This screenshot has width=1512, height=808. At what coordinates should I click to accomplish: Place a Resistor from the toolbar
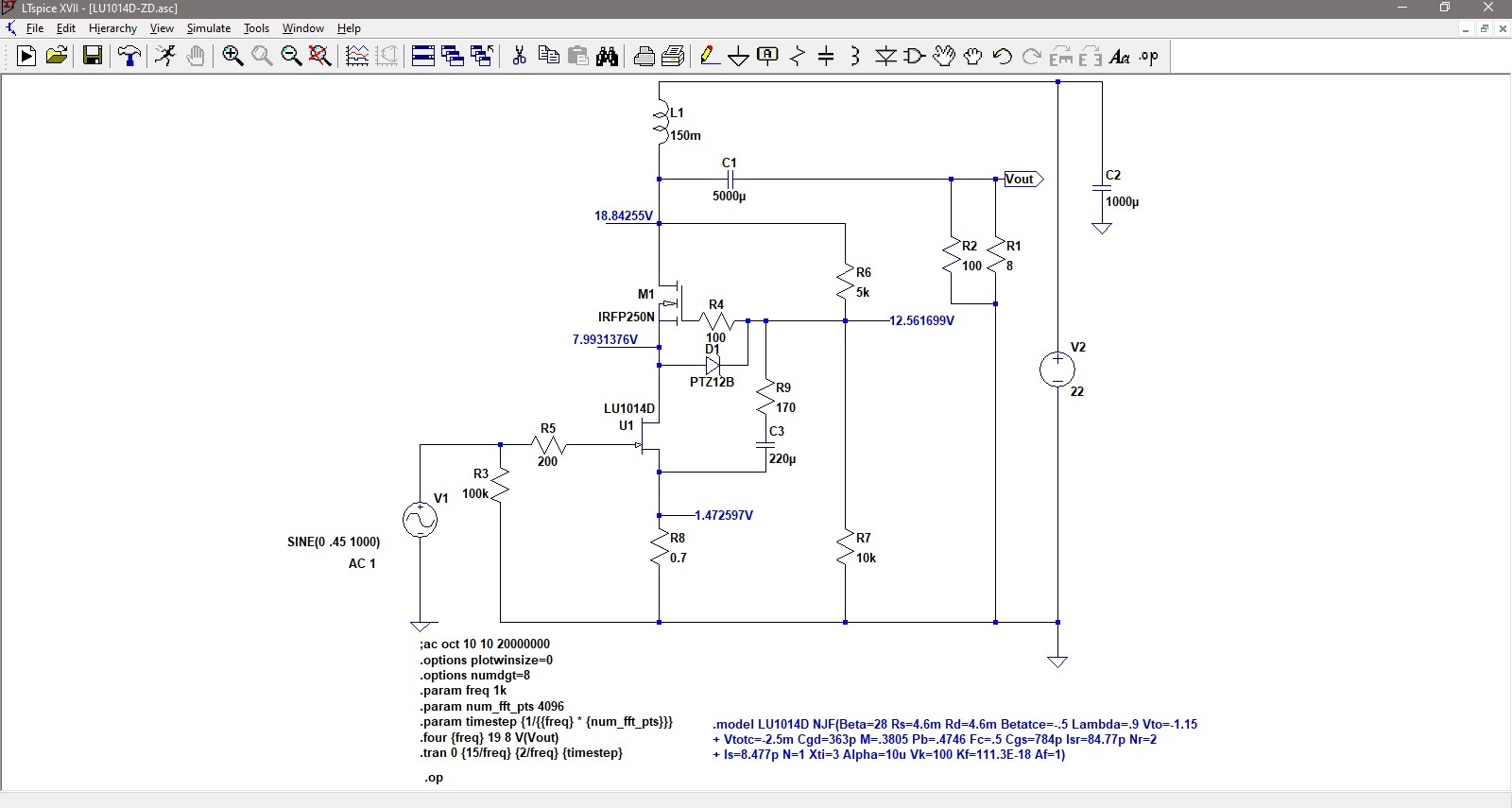coord(798,57)
